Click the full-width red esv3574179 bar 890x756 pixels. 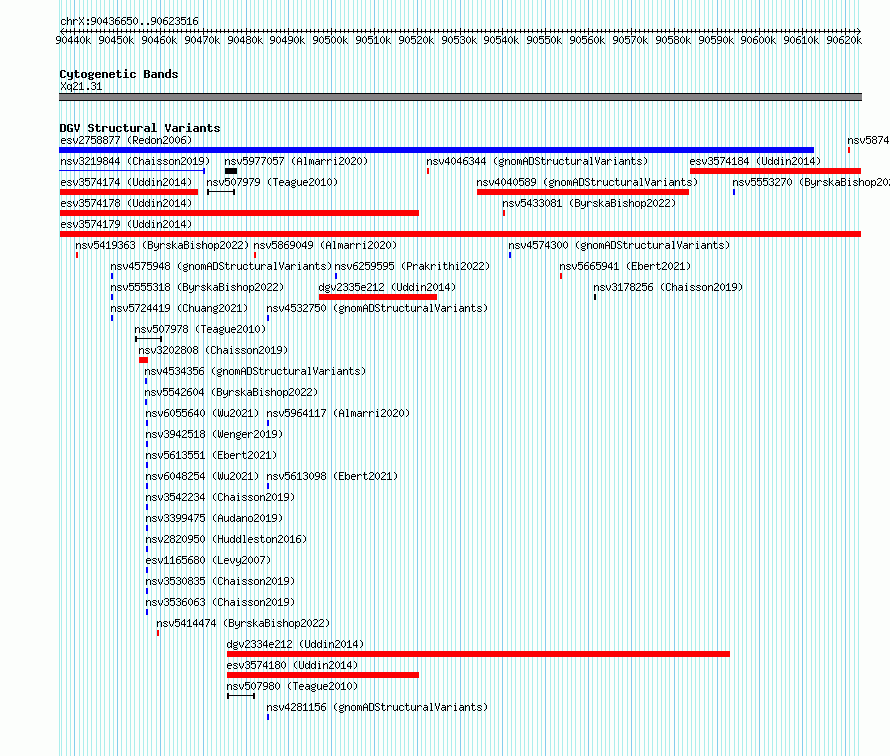coord(460,234)
